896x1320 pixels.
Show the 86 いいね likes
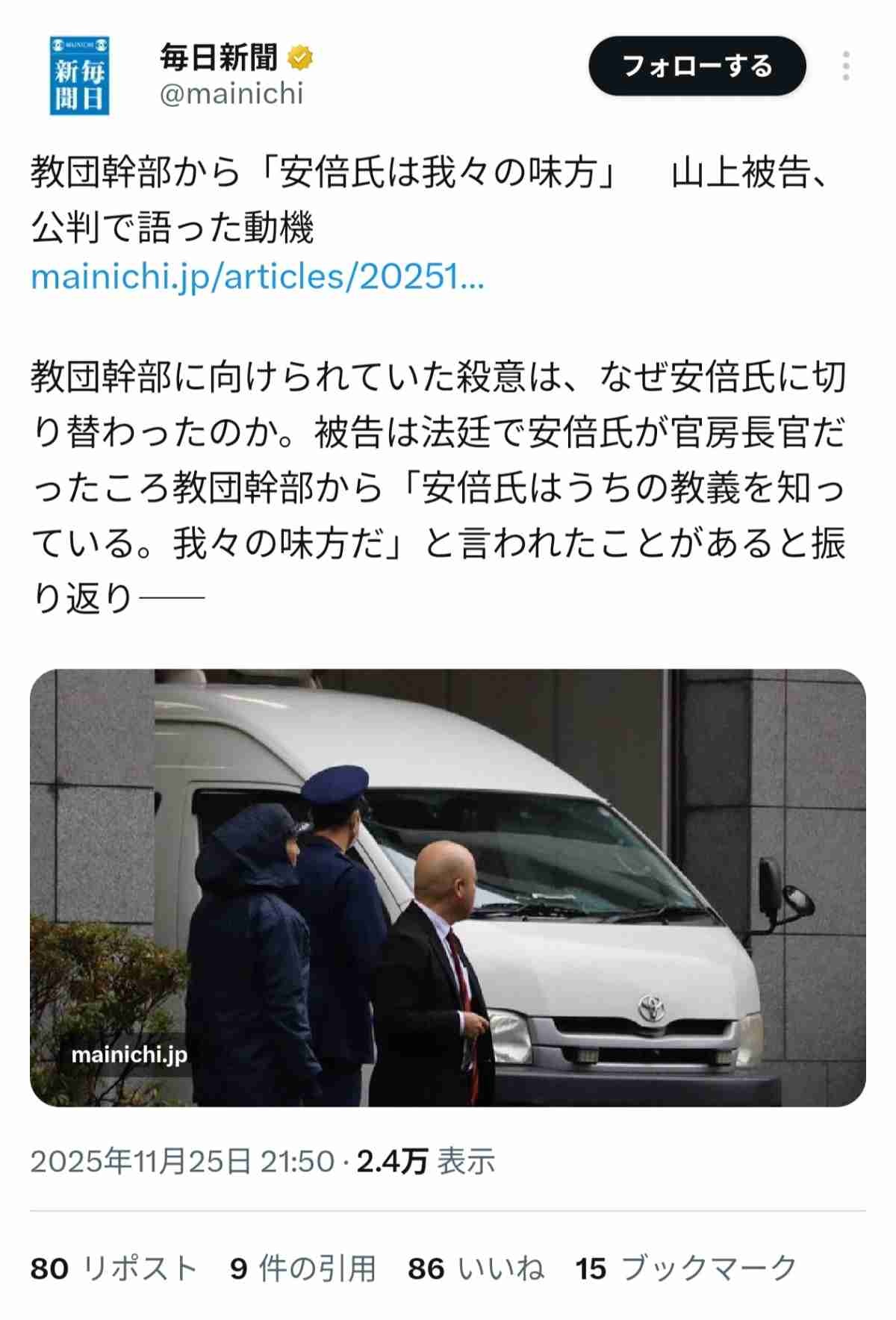pyautogui.click(x=476, y=1268)
